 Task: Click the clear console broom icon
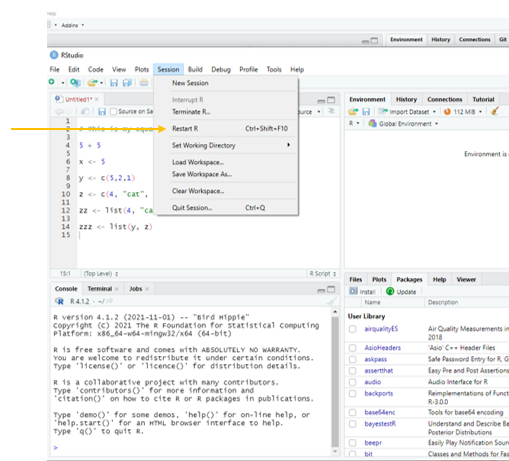[x=331, y=301]
